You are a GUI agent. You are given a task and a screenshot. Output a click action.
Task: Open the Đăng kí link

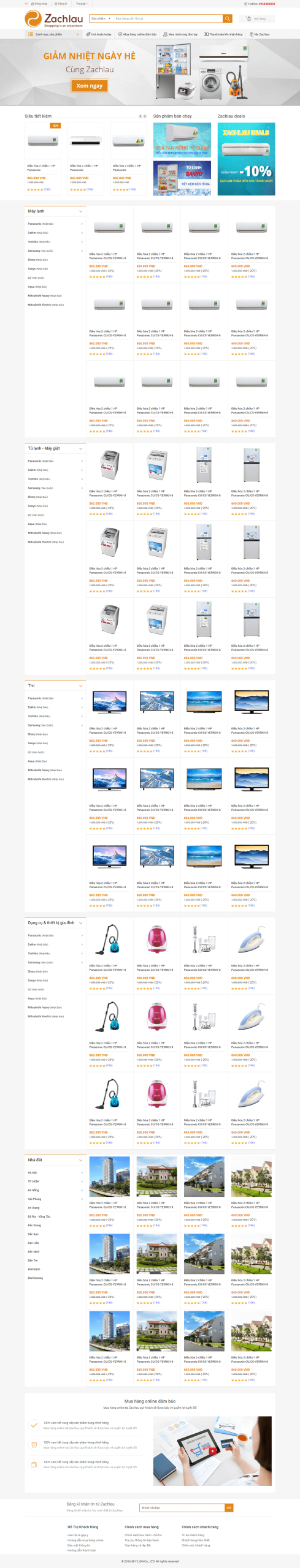tap(62, 4)
